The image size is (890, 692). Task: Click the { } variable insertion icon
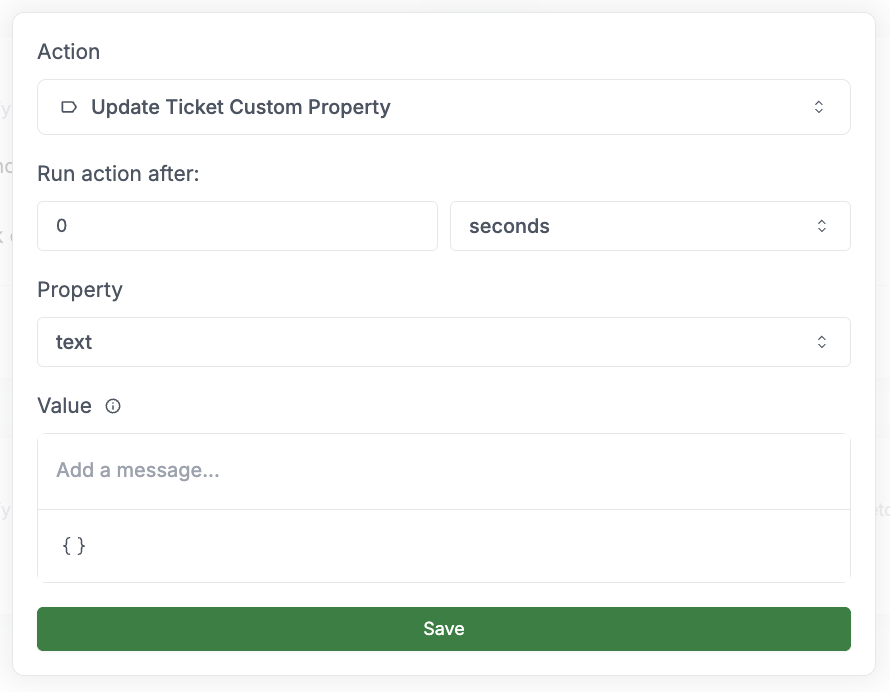[73, 546]
